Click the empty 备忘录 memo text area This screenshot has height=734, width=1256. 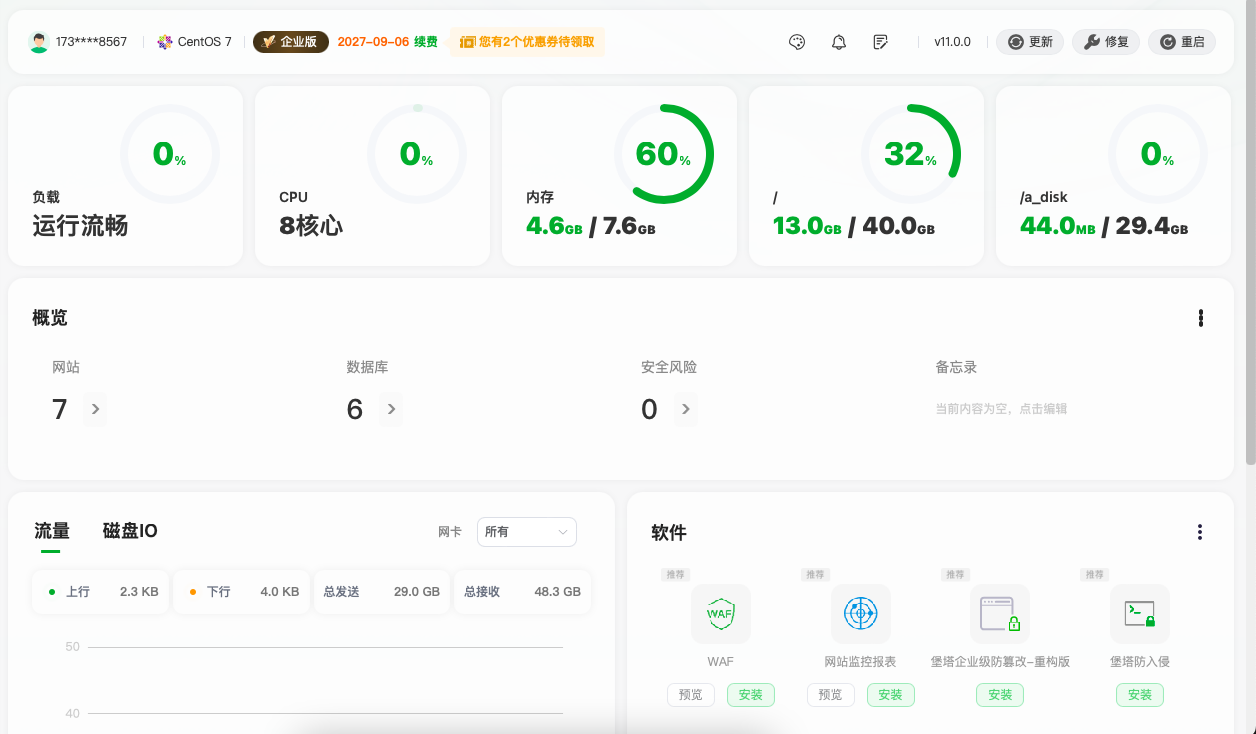tap(1000, 409)
